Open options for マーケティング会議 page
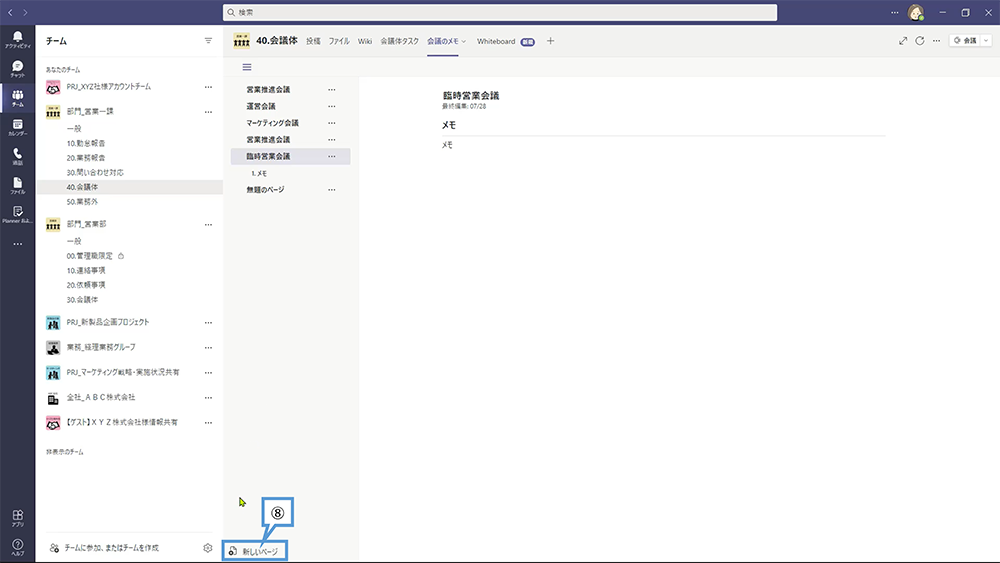The width and height of the screenshot is (1000, 563). pos(332,123)
